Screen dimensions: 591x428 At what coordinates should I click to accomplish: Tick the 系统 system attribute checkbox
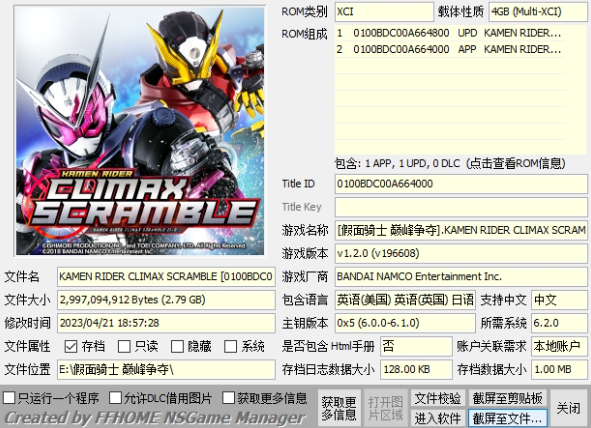(230, 346)
